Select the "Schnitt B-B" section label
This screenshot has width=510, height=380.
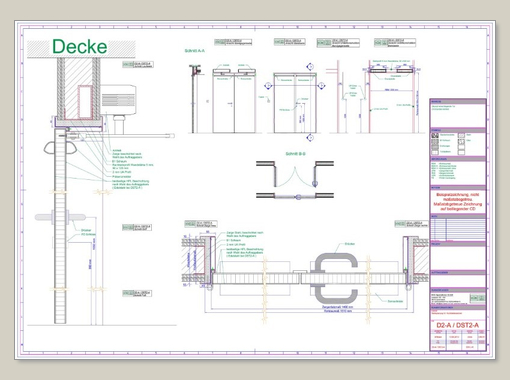click(296, 154)
